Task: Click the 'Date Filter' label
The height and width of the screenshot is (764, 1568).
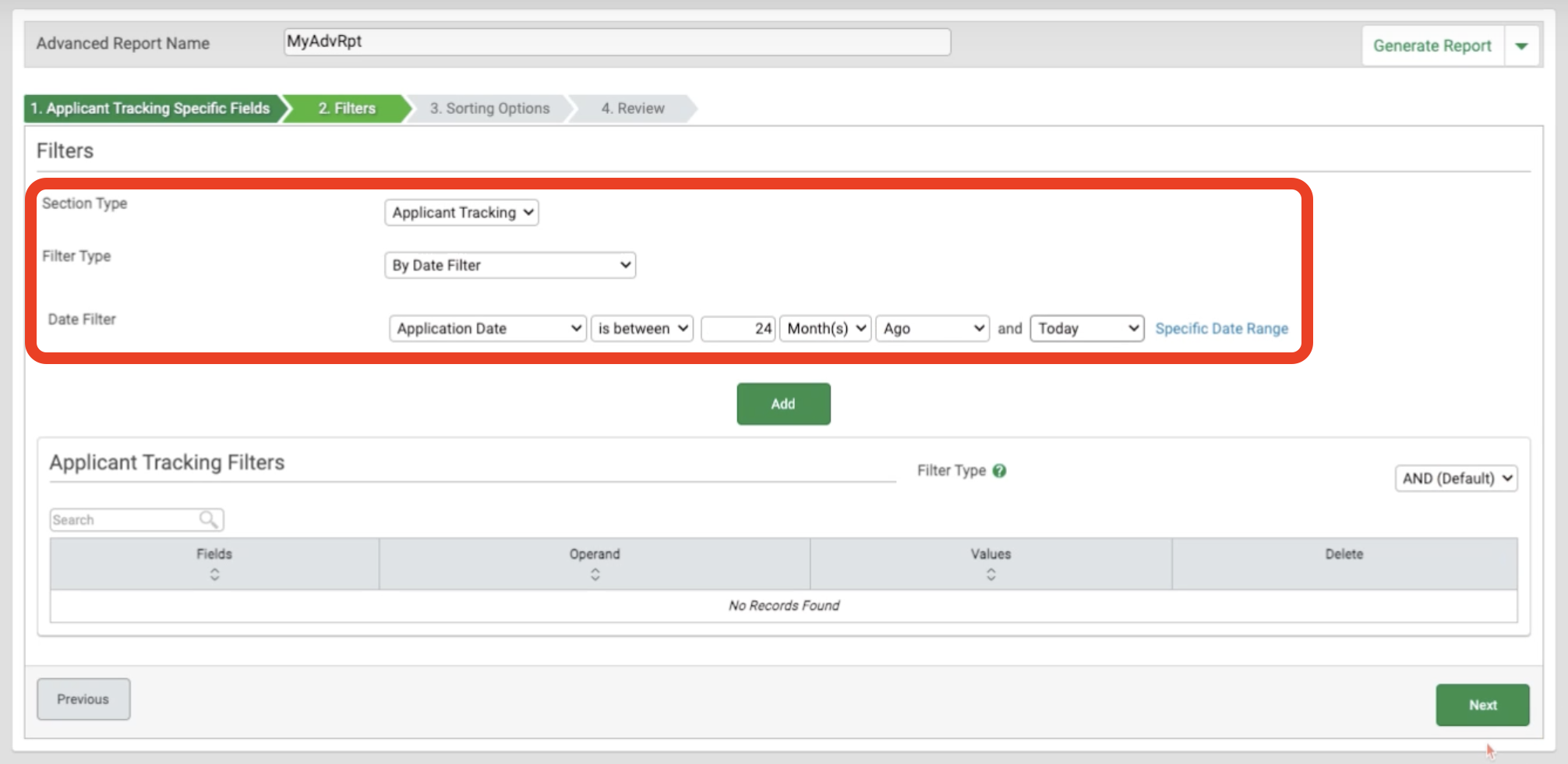Action: click(x=82, y=320)
